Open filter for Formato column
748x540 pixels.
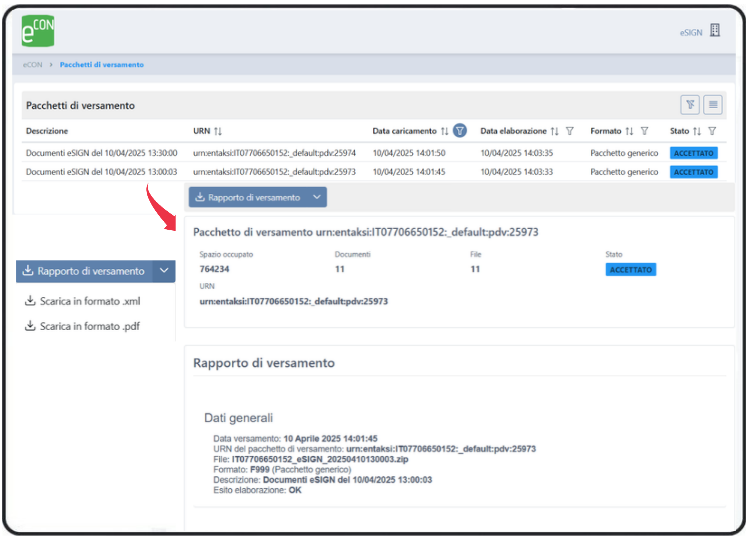pyautogui.click(x=644, y=131)
